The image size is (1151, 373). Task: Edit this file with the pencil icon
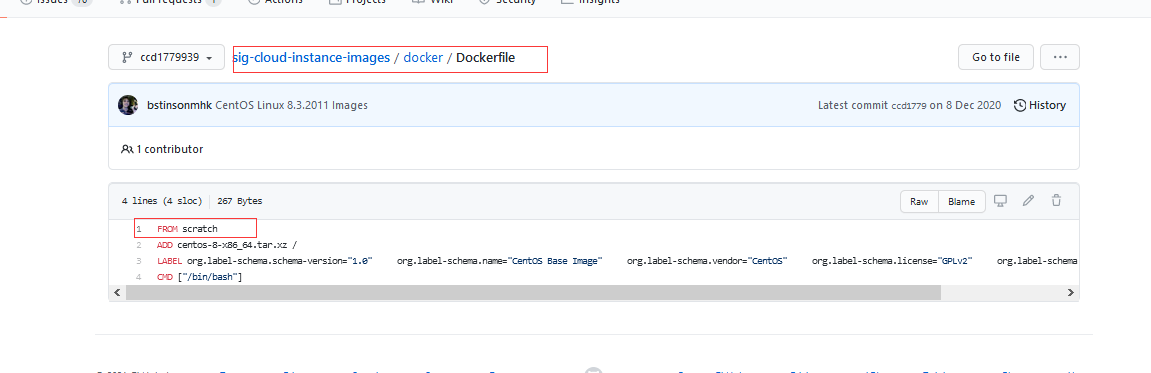1028,200
